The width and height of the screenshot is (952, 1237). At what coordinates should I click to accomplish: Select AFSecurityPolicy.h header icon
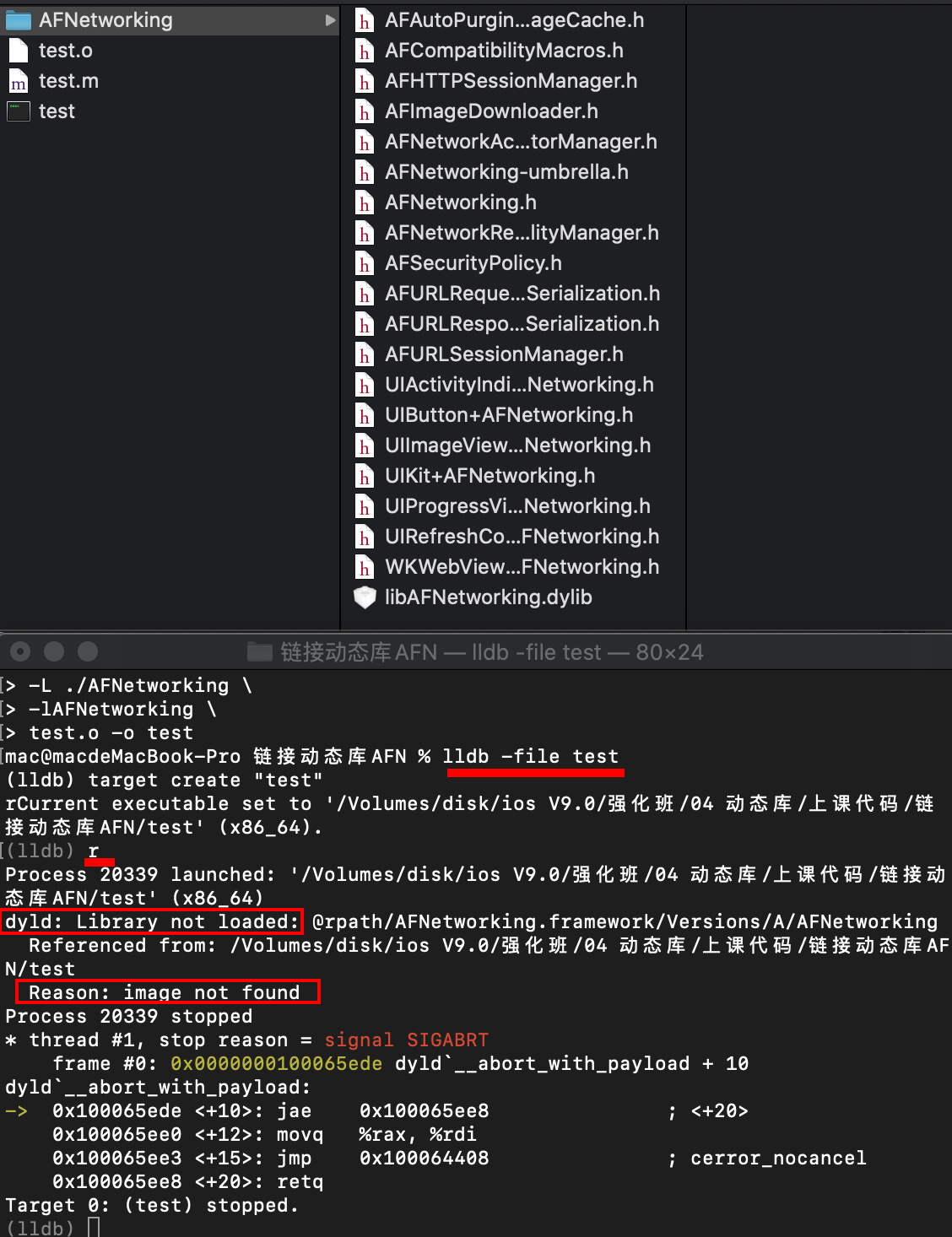point(365,263)
